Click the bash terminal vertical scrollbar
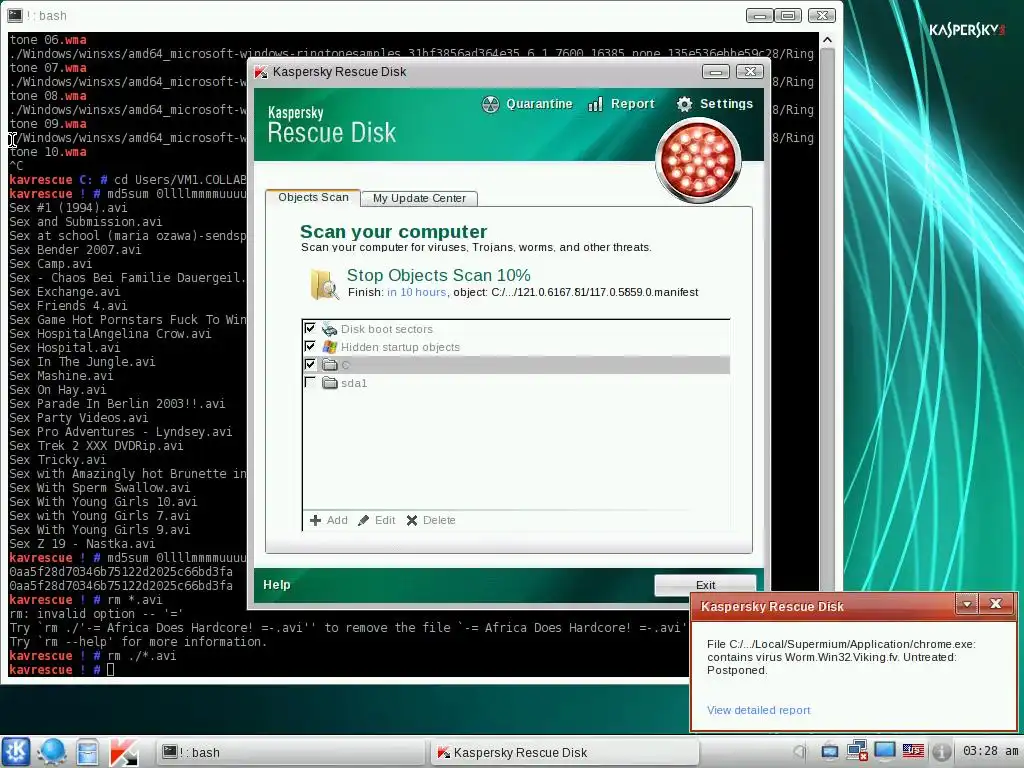The width and height of the screenshot is (1024, 768). point(827,313)
